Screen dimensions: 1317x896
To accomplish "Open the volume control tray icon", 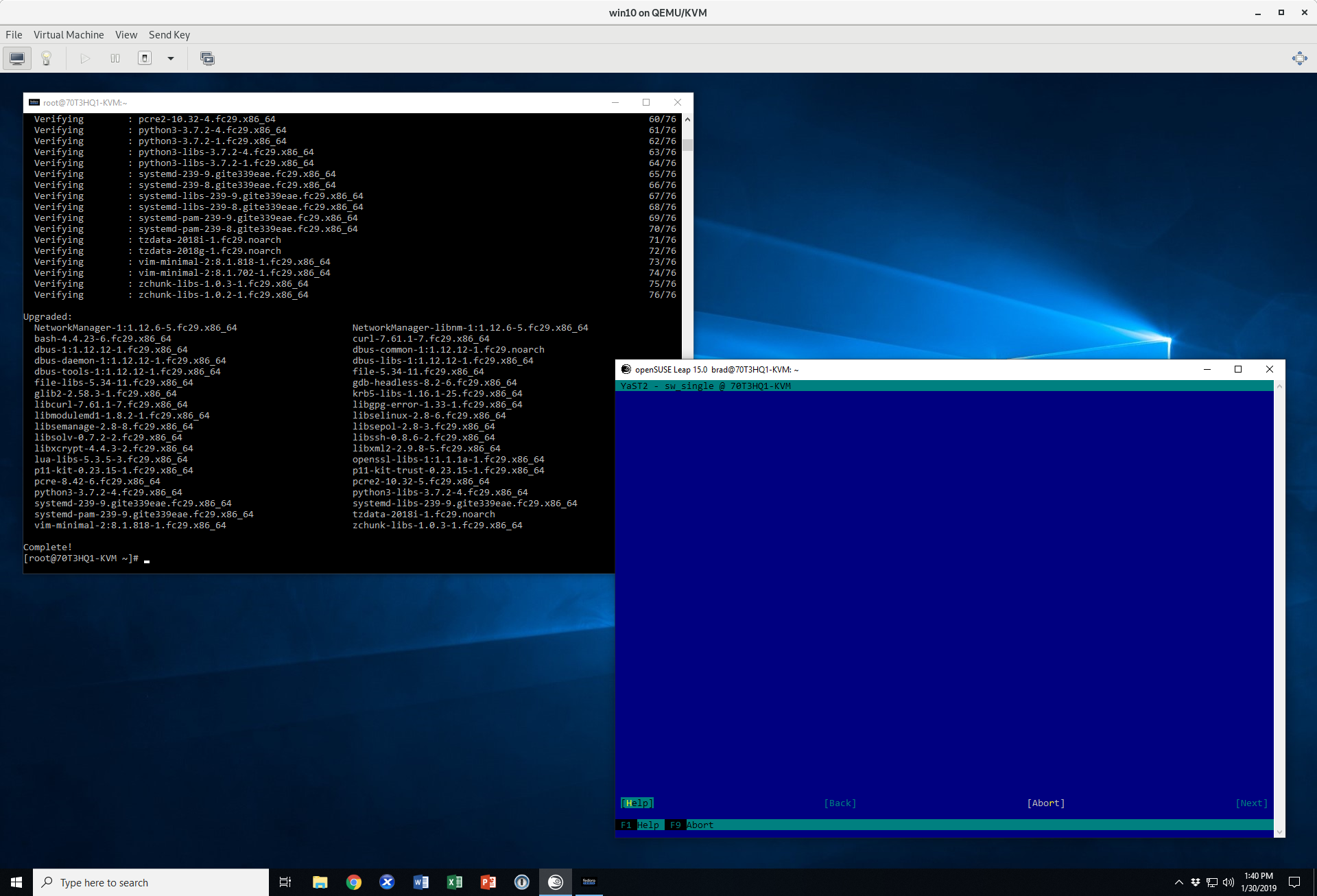I will 1229,882.
